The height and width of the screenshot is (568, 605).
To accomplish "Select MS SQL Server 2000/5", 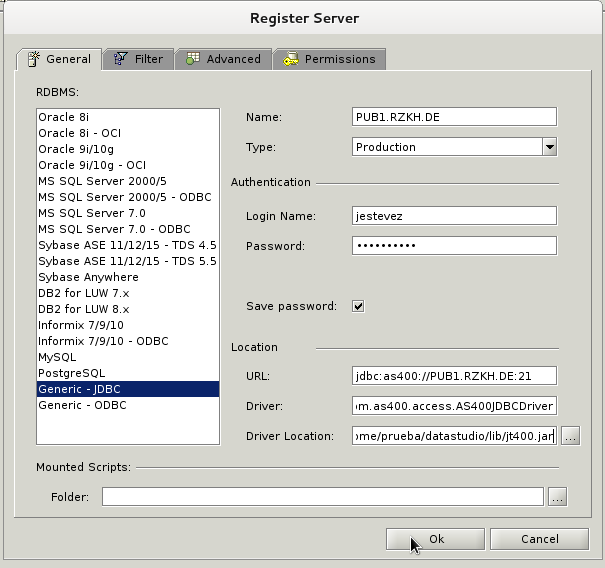I will [x=128, y=181].
